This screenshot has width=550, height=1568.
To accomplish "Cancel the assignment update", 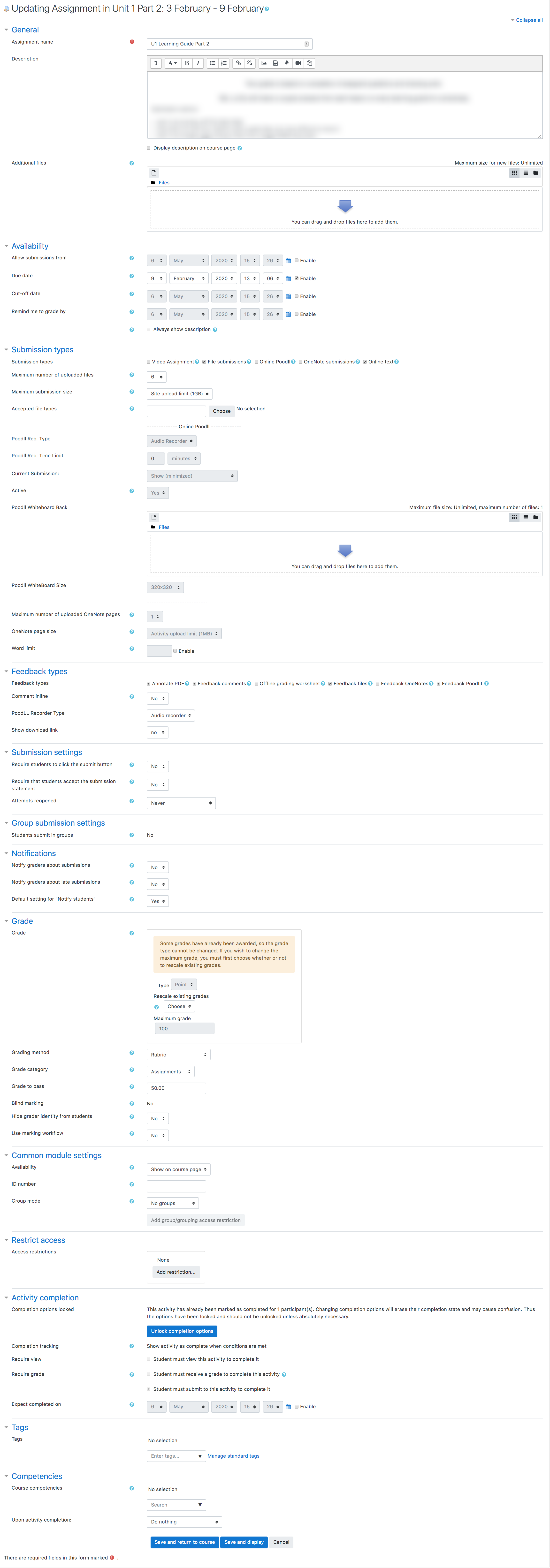I will click(x=281, y=1542).
